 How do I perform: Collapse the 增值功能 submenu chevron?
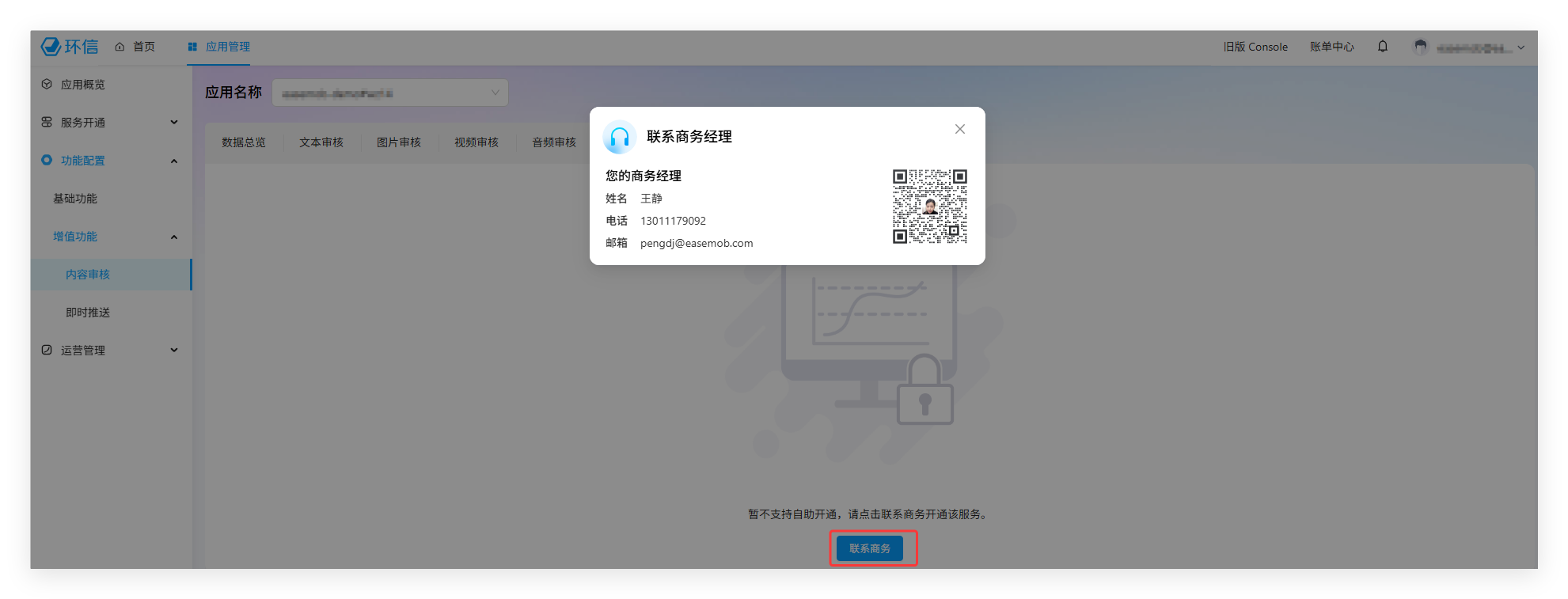(174, 237)
